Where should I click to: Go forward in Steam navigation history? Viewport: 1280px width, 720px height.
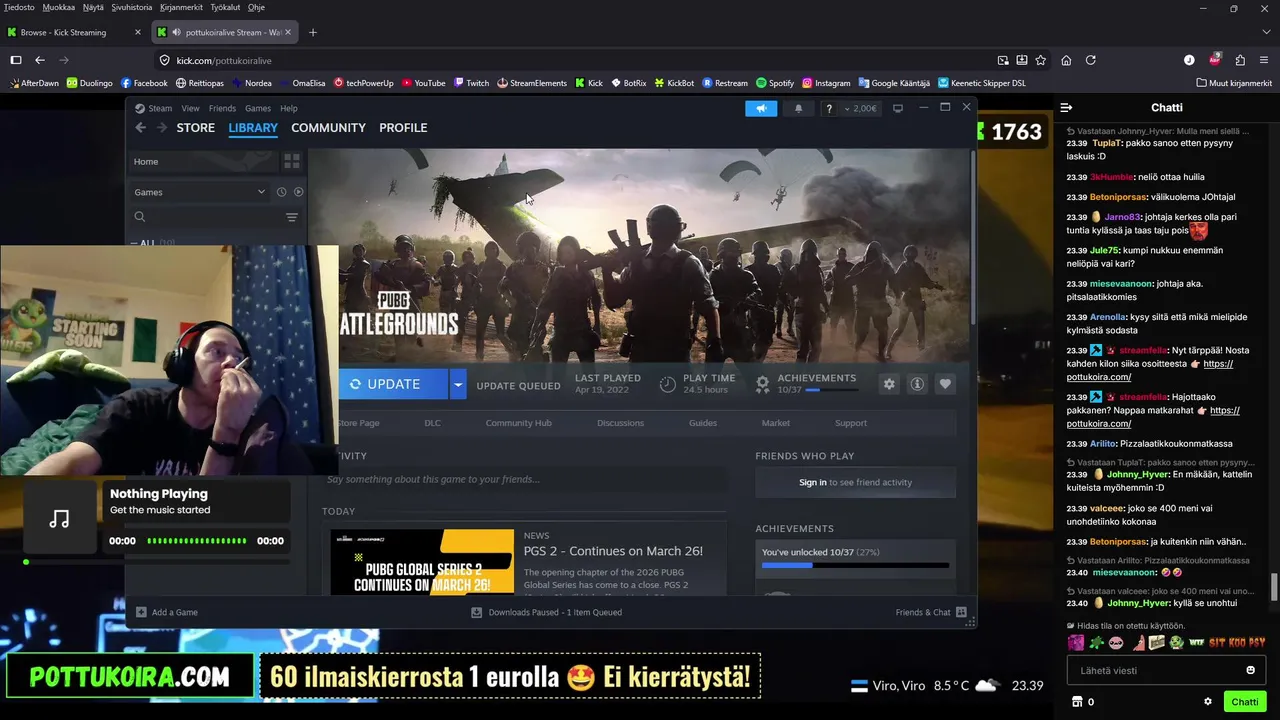tap(160, 128)
